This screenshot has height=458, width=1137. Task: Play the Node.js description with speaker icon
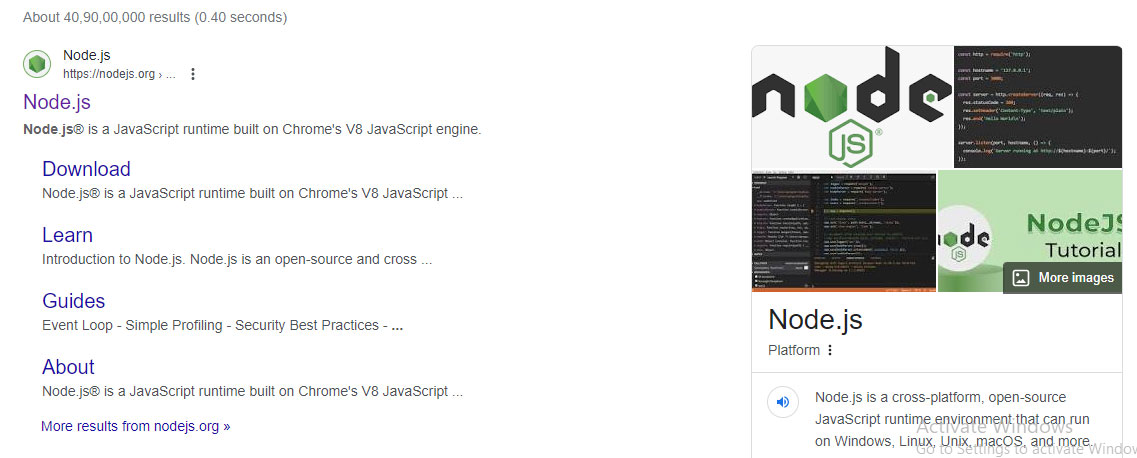click(783, 402)
